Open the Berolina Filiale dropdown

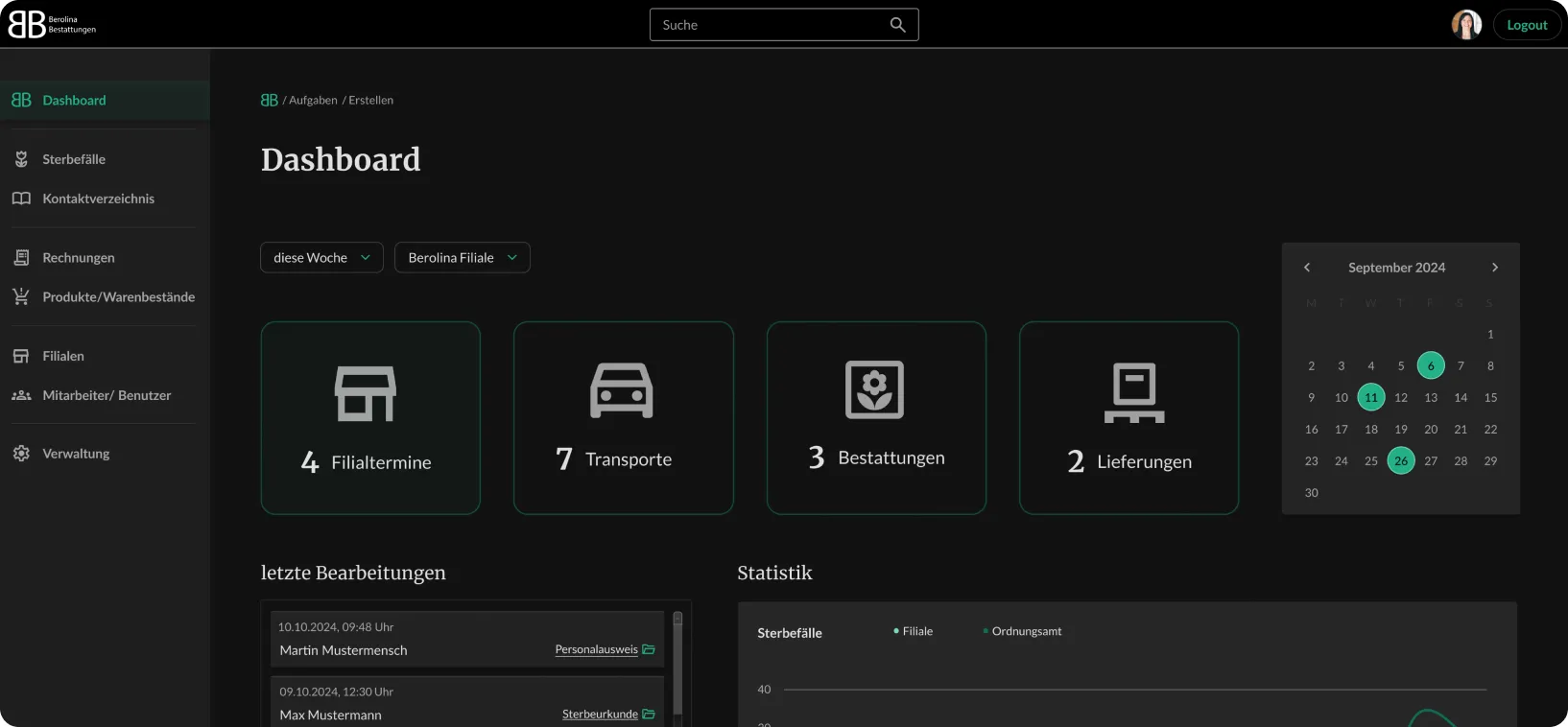point(463,257)
